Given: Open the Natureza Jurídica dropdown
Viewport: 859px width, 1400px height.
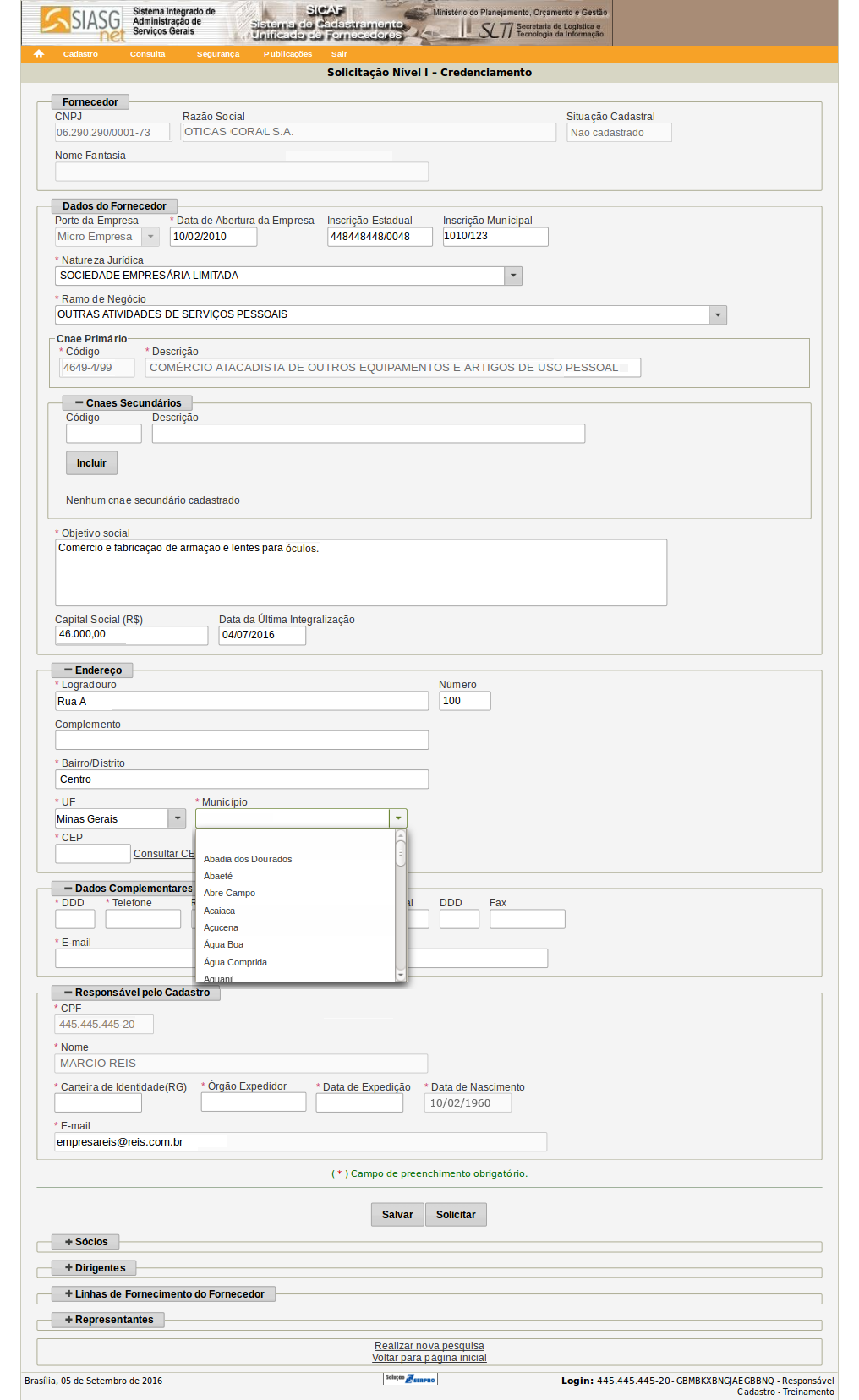Looking at the screenshot, I should tap(513, 276).
